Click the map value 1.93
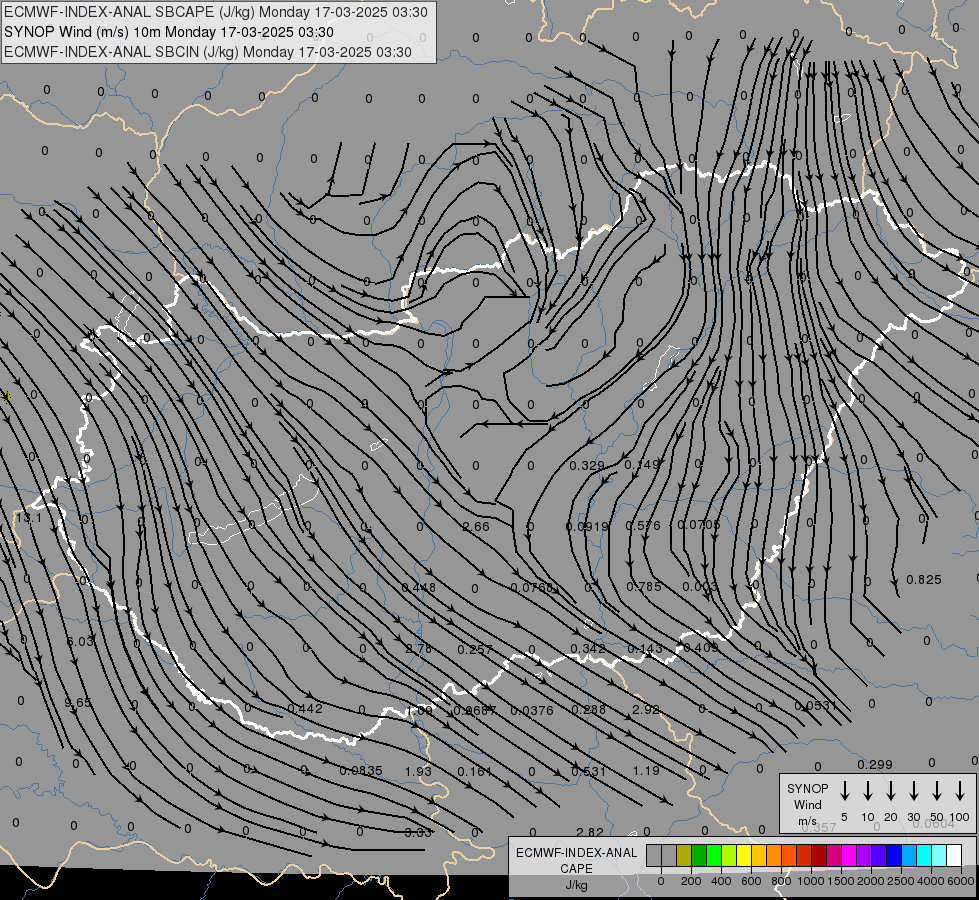This screenshot has width=979, height=900. point(418,771)
